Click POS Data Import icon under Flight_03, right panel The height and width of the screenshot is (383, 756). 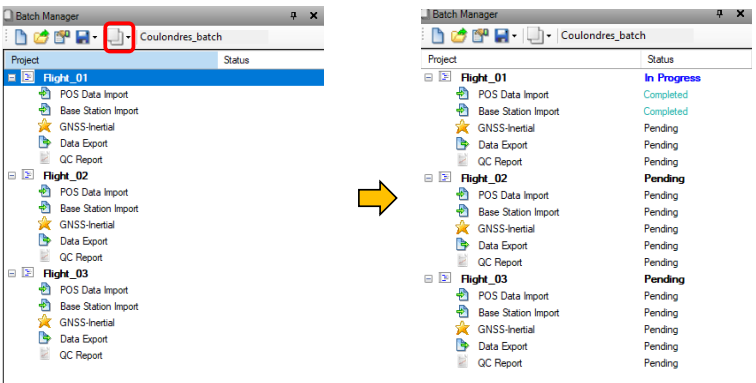coord(462,295)
